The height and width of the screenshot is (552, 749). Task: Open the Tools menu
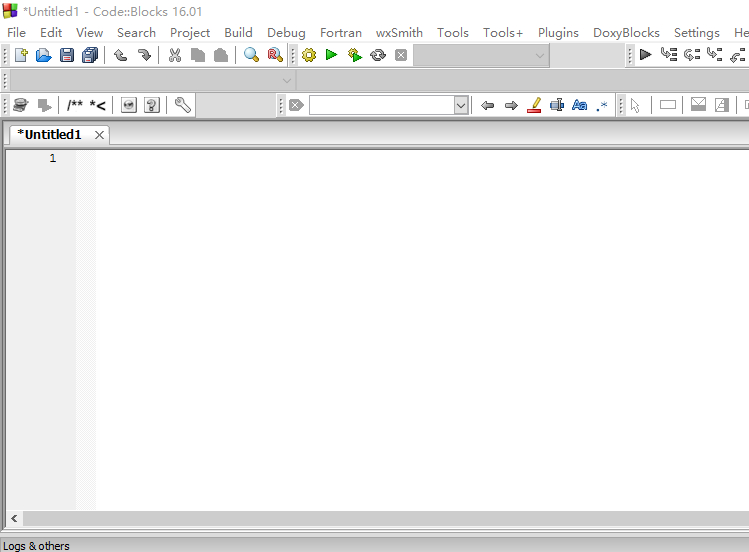pyautogui.click(x=452, y=32)
